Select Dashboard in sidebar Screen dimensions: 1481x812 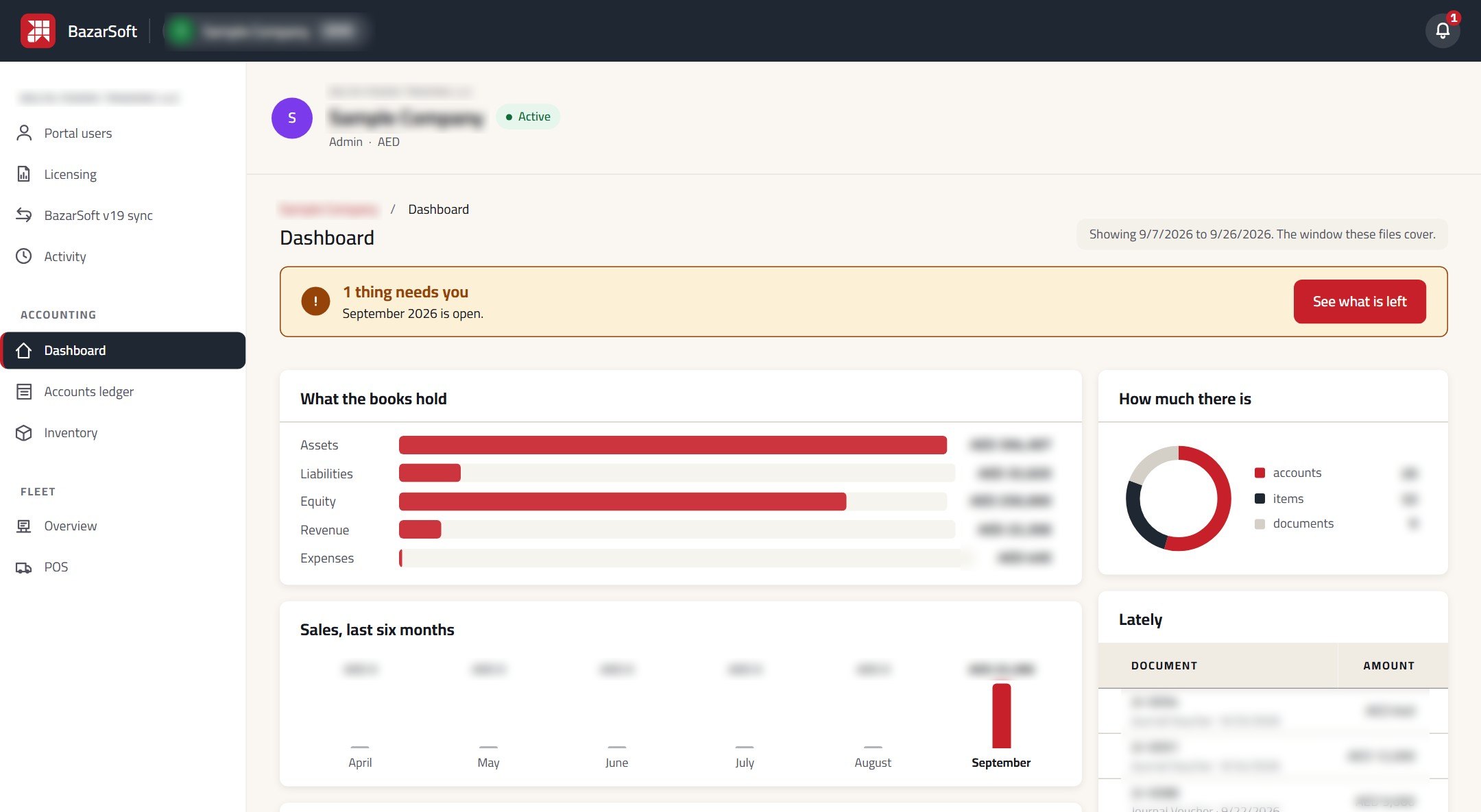pos(123,351)
